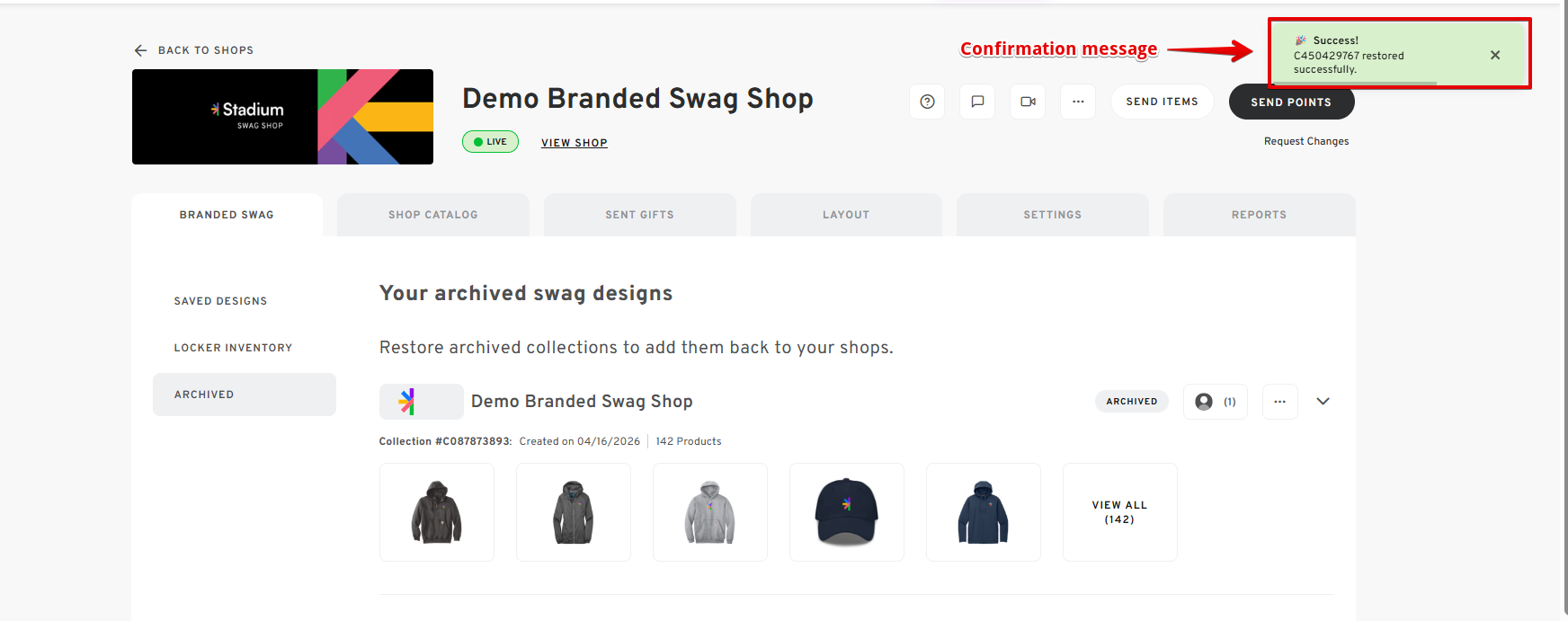This screenshot has width=1568, height=621.
Task: Go to the Settings tab
Action: click(1052, 215)
